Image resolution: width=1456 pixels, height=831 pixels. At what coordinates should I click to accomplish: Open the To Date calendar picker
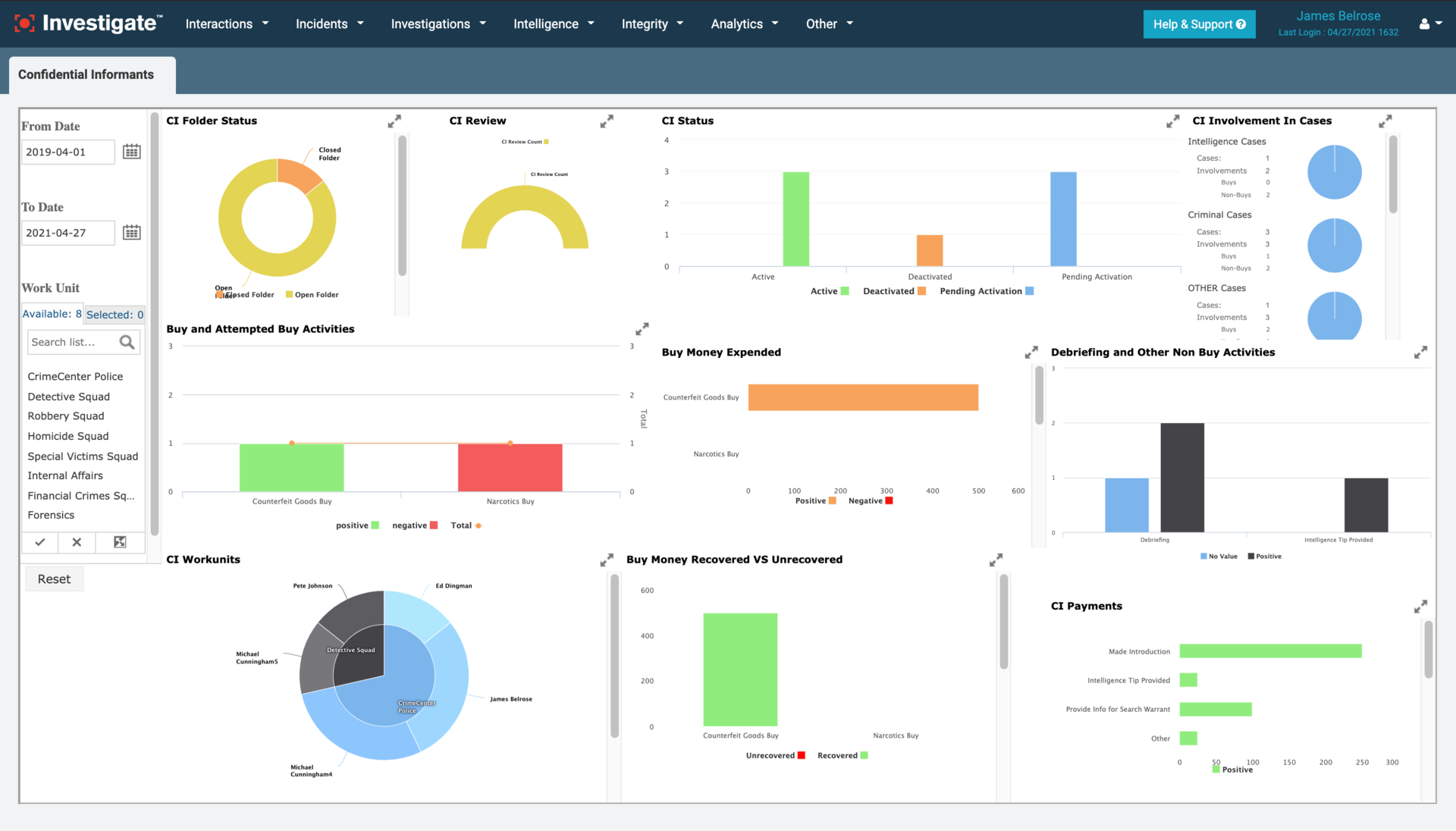point(131,232)
